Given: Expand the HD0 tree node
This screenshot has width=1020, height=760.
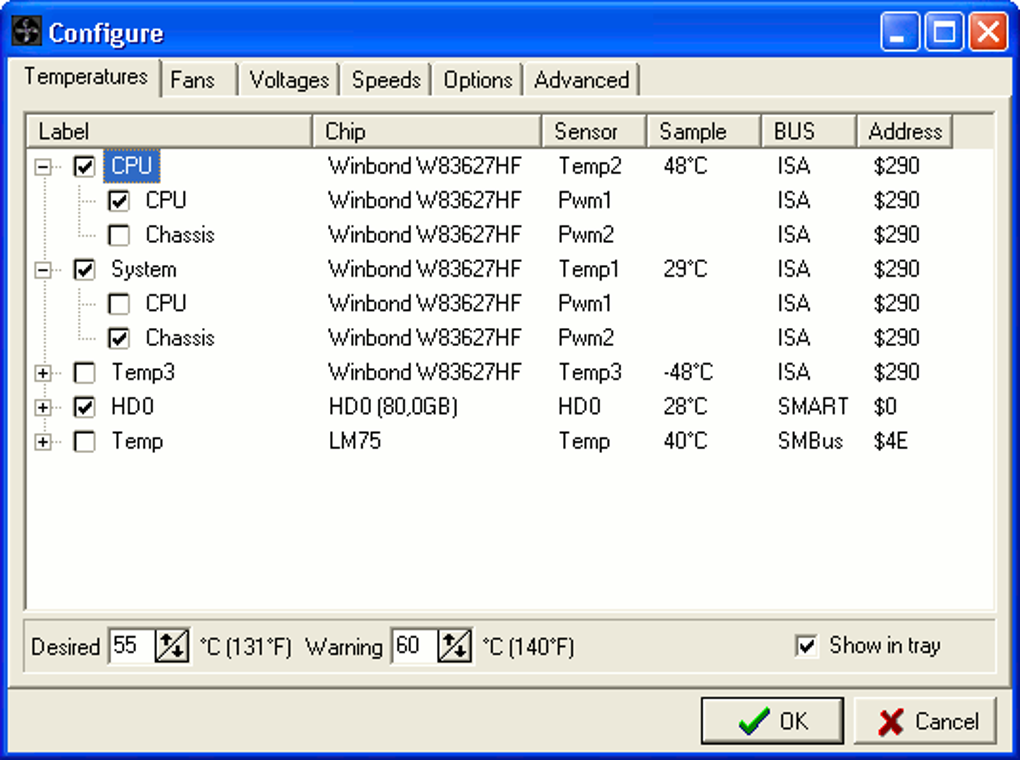Looking at the screenshot, I should 43,407.
